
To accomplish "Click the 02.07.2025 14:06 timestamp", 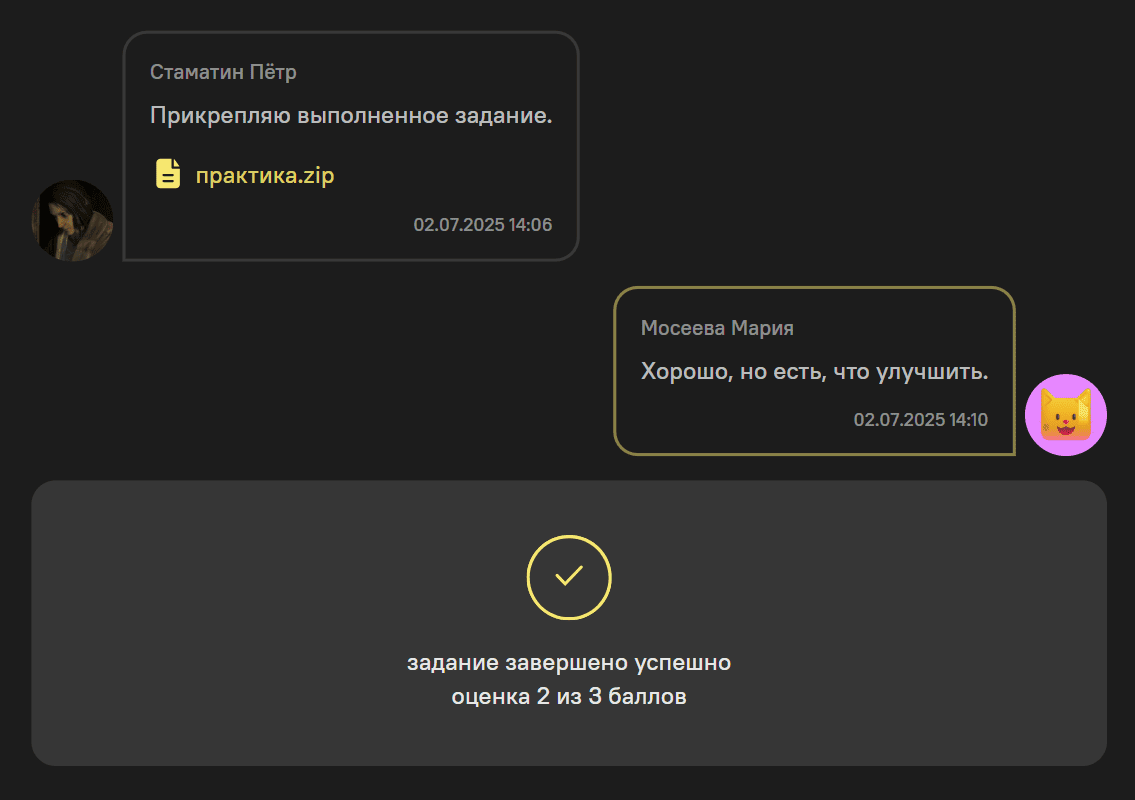I will pos(482,224).
